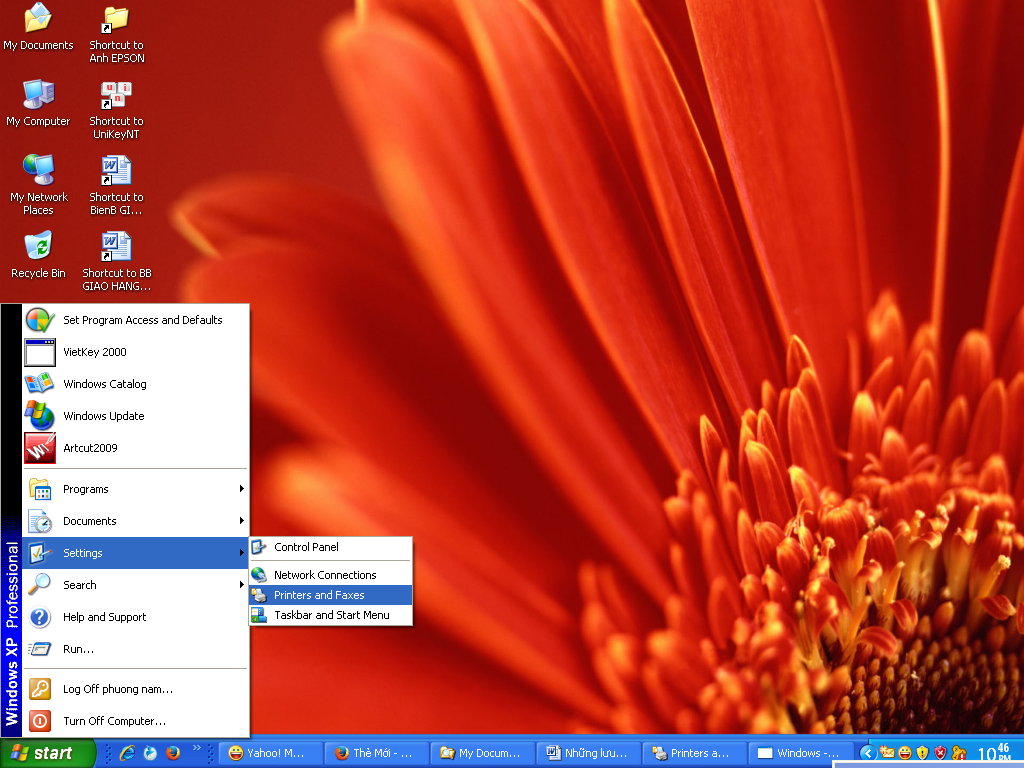Launch Internet Explorer from Quick Launch

127,753
